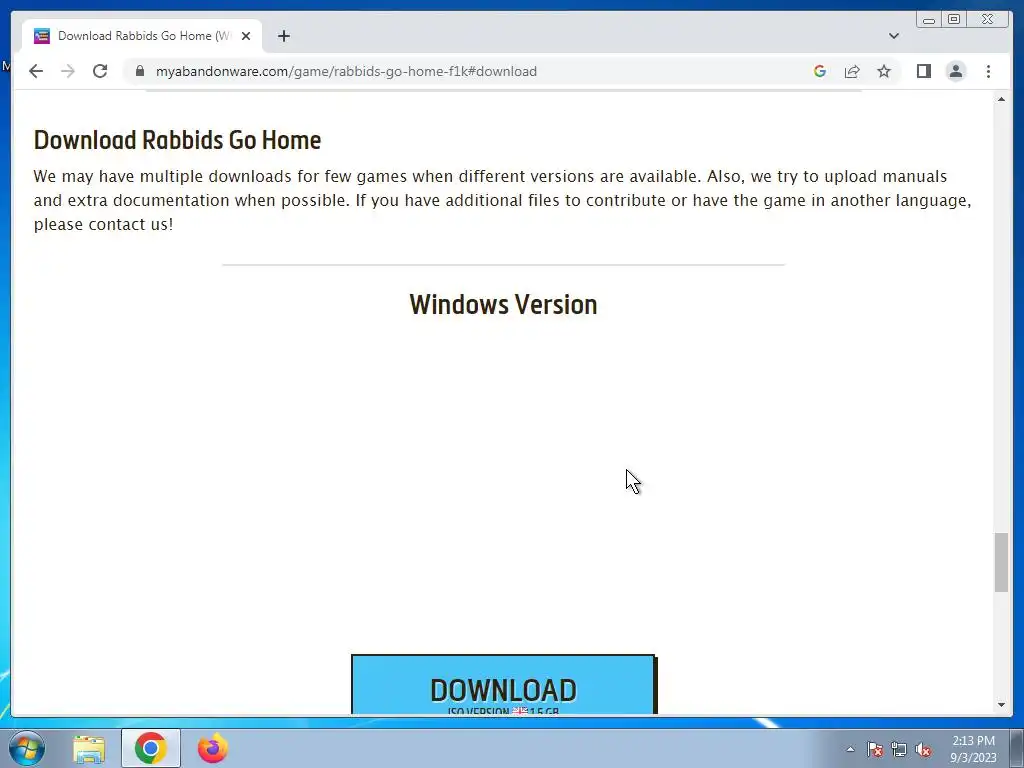
Task: Click the scrollbar up arrow
Action: (x=1001, y=99)
